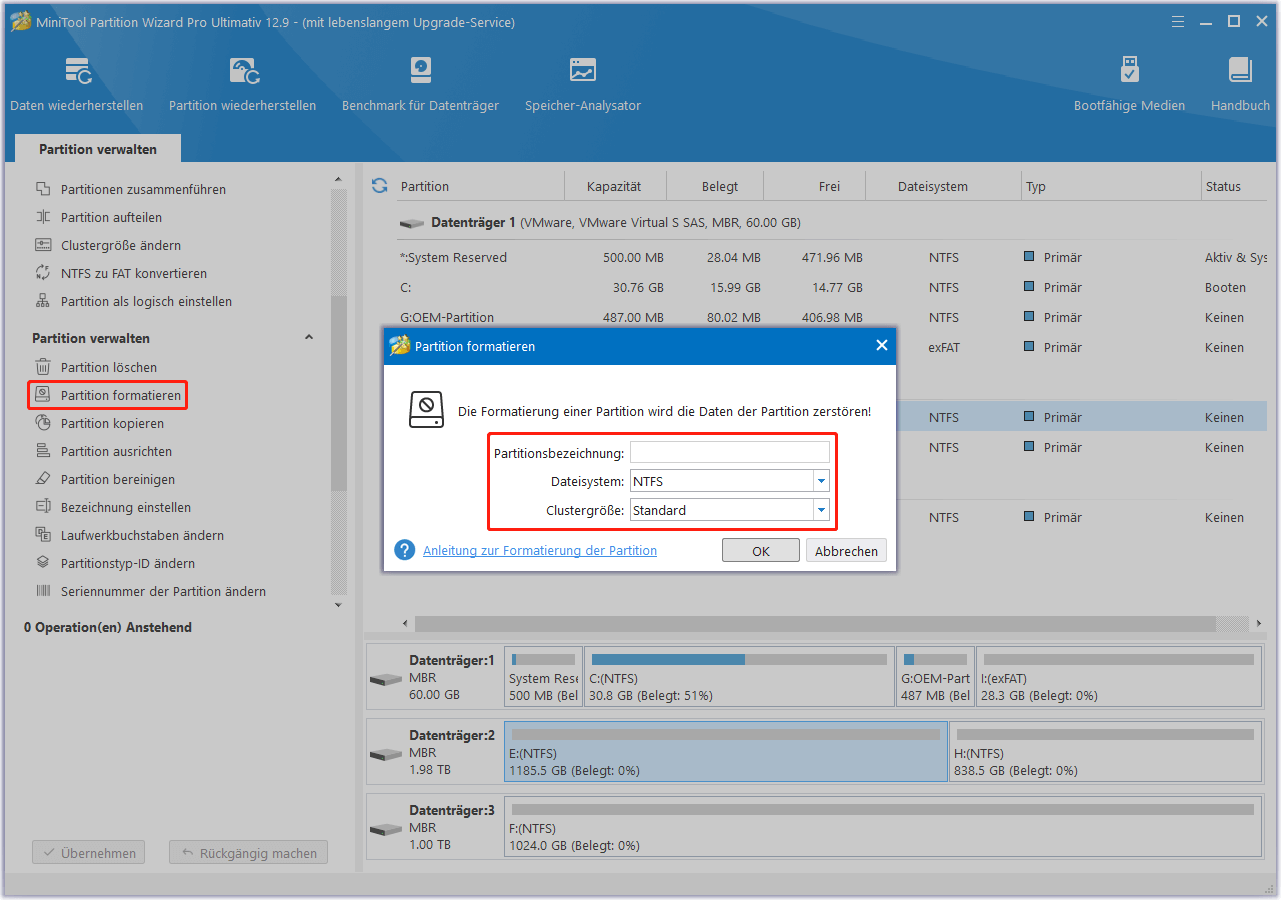The width and height of the screenshot is (1281, 901).
Task: Click partition list horizontal scrollbar
Action: pyautogui.click(x=815, y=623)
